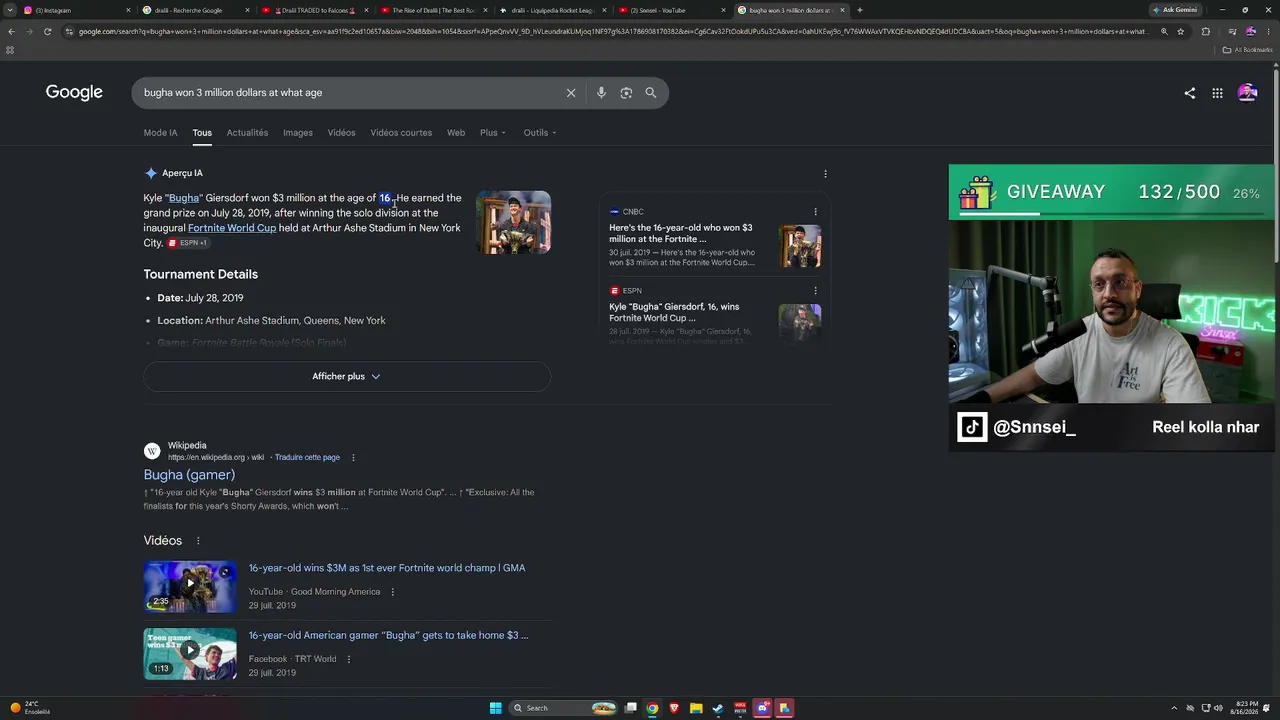Screen dimensions: 1280x720
Task: Open options for TRT World video
Action: pos(348,659)
